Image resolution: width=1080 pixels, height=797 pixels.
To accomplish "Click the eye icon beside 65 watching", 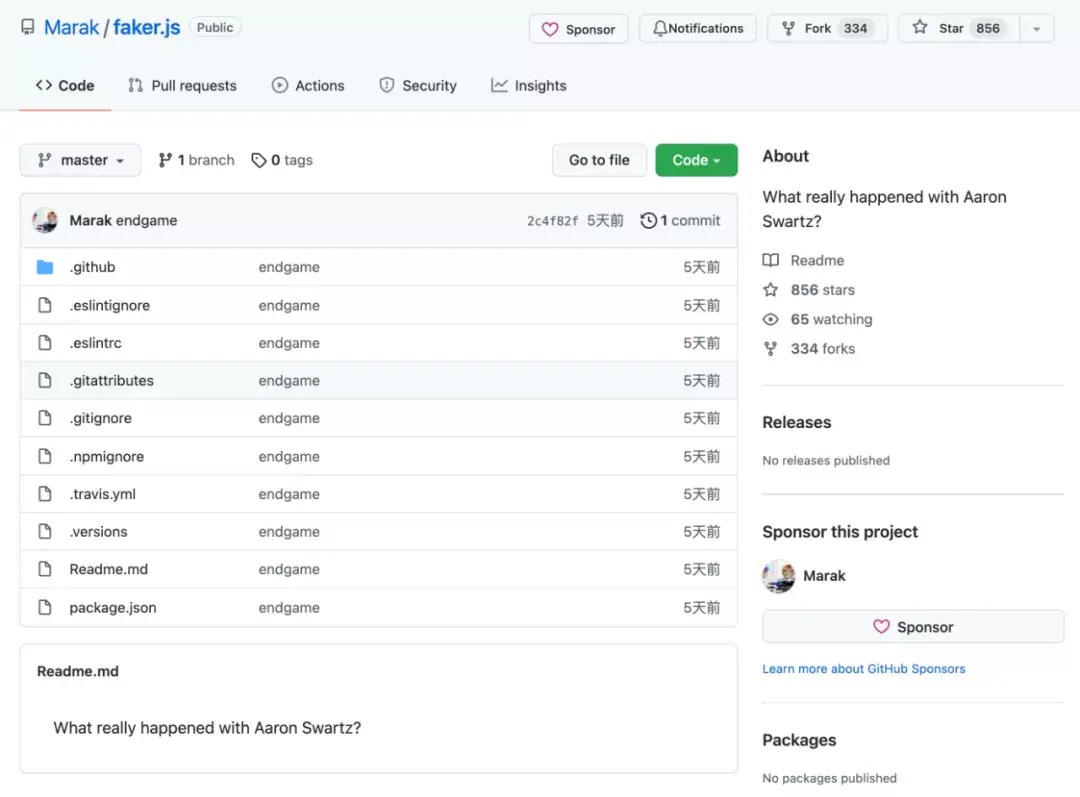I will click(x=771, y=319).
